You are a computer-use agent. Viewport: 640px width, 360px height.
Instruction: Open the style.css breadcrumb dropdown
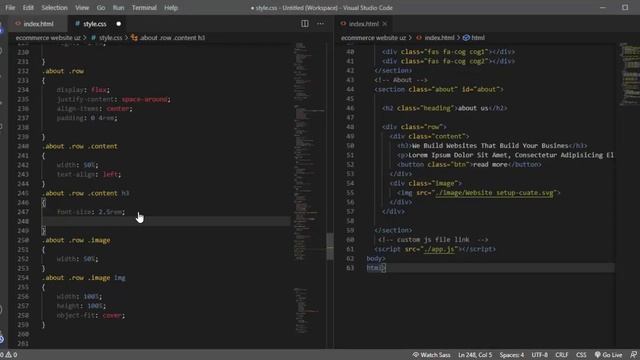click(x=111, y=38)
